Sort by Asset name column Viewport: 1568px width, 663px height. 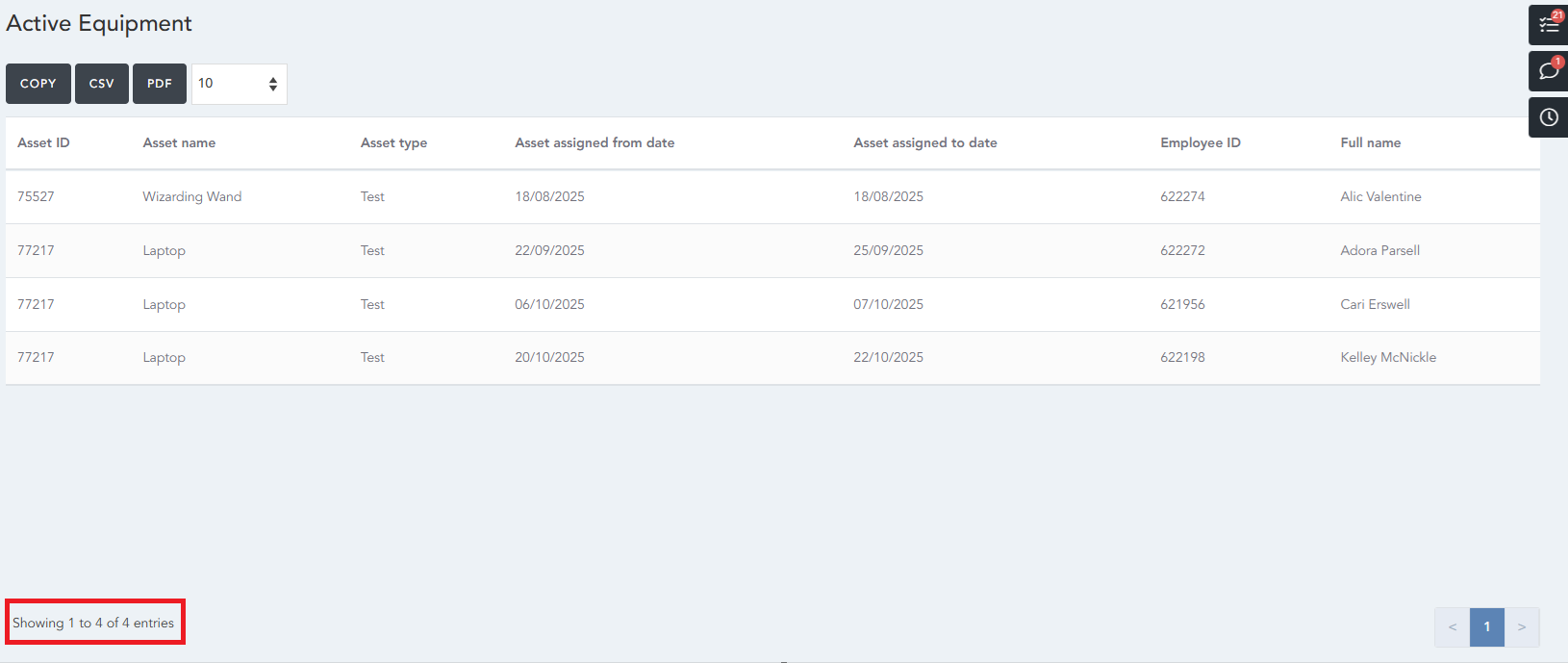tap(179, 142)
